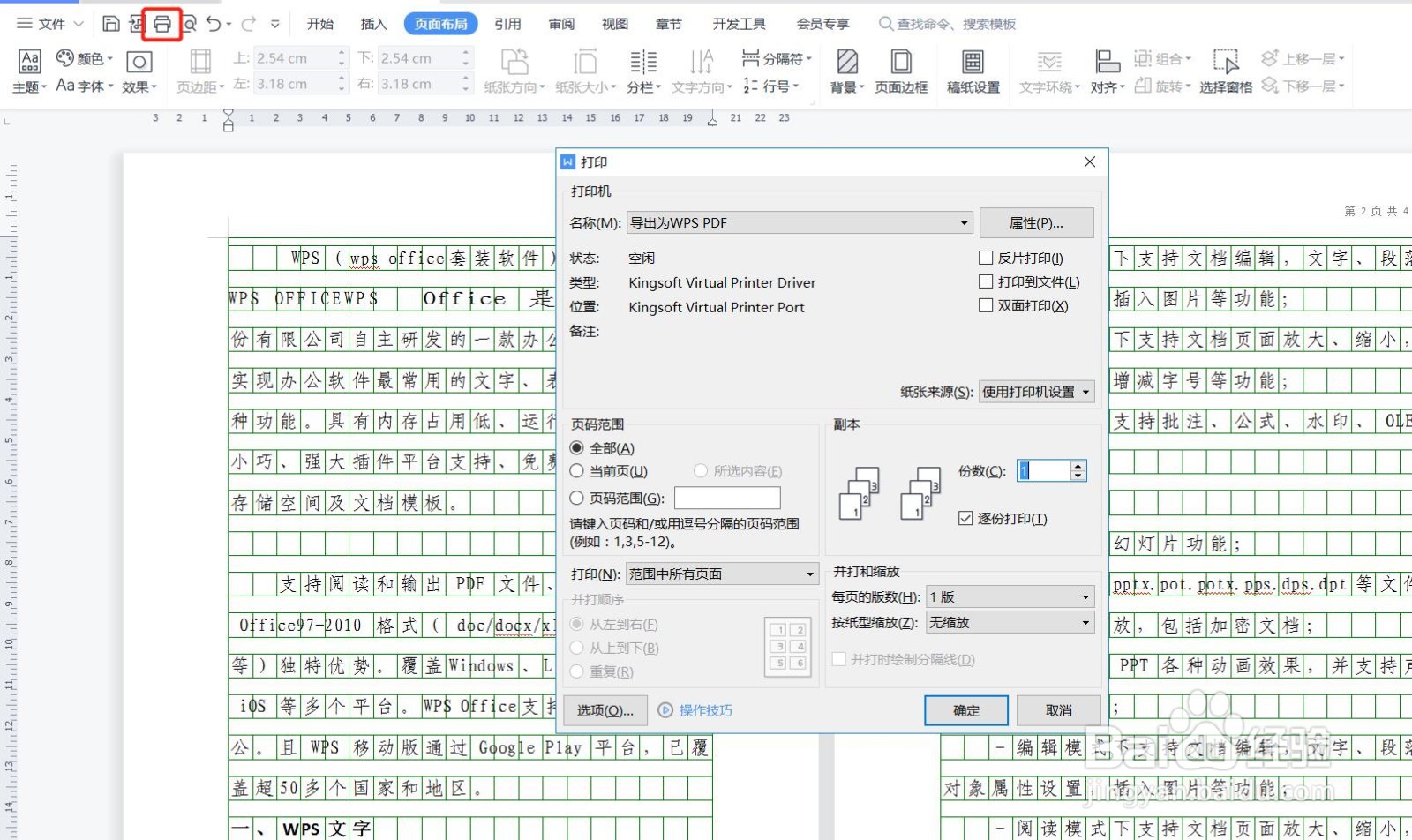Click the 页面边框 page border icon
1412x840 pixels.
point(900,71)
